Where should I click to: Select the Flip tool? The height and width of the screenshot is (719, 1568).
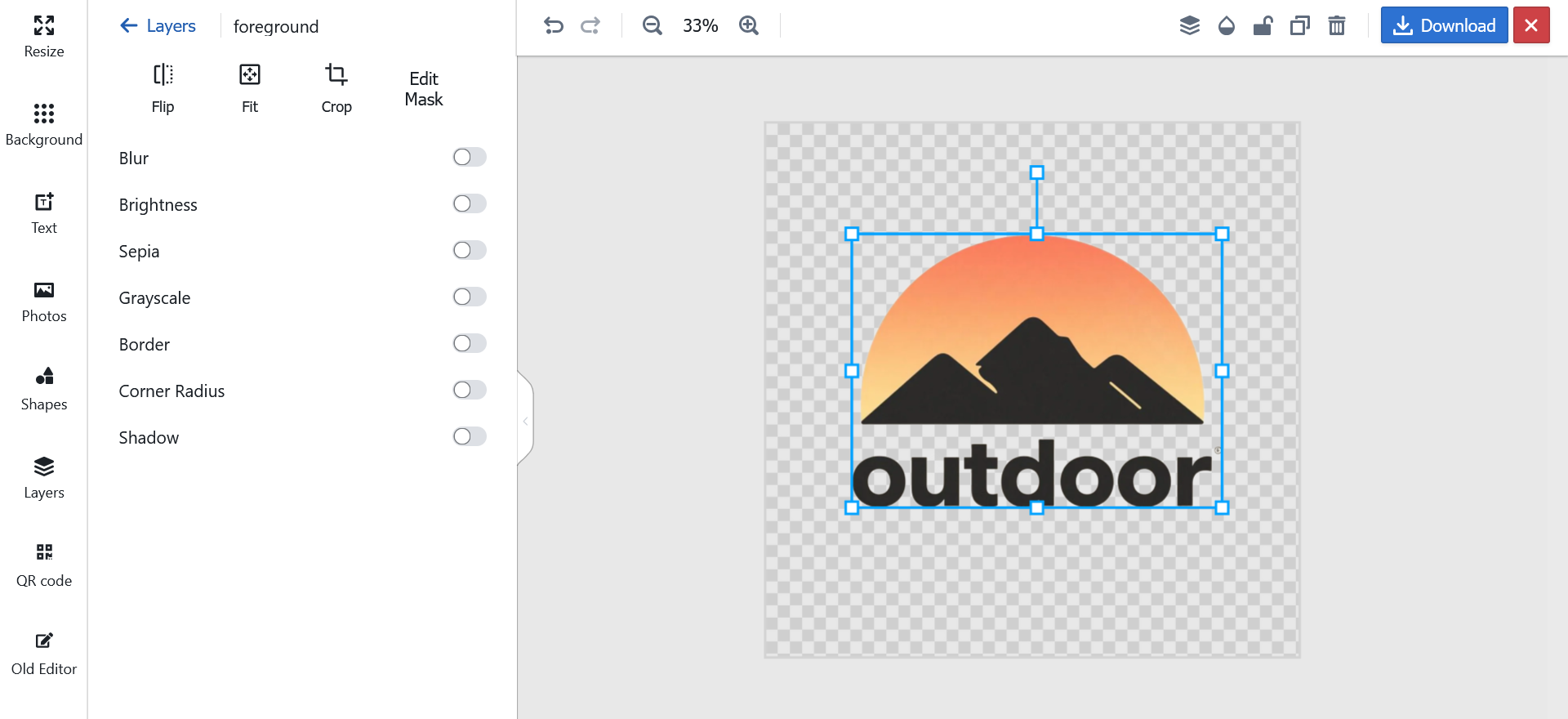(163, 88)
